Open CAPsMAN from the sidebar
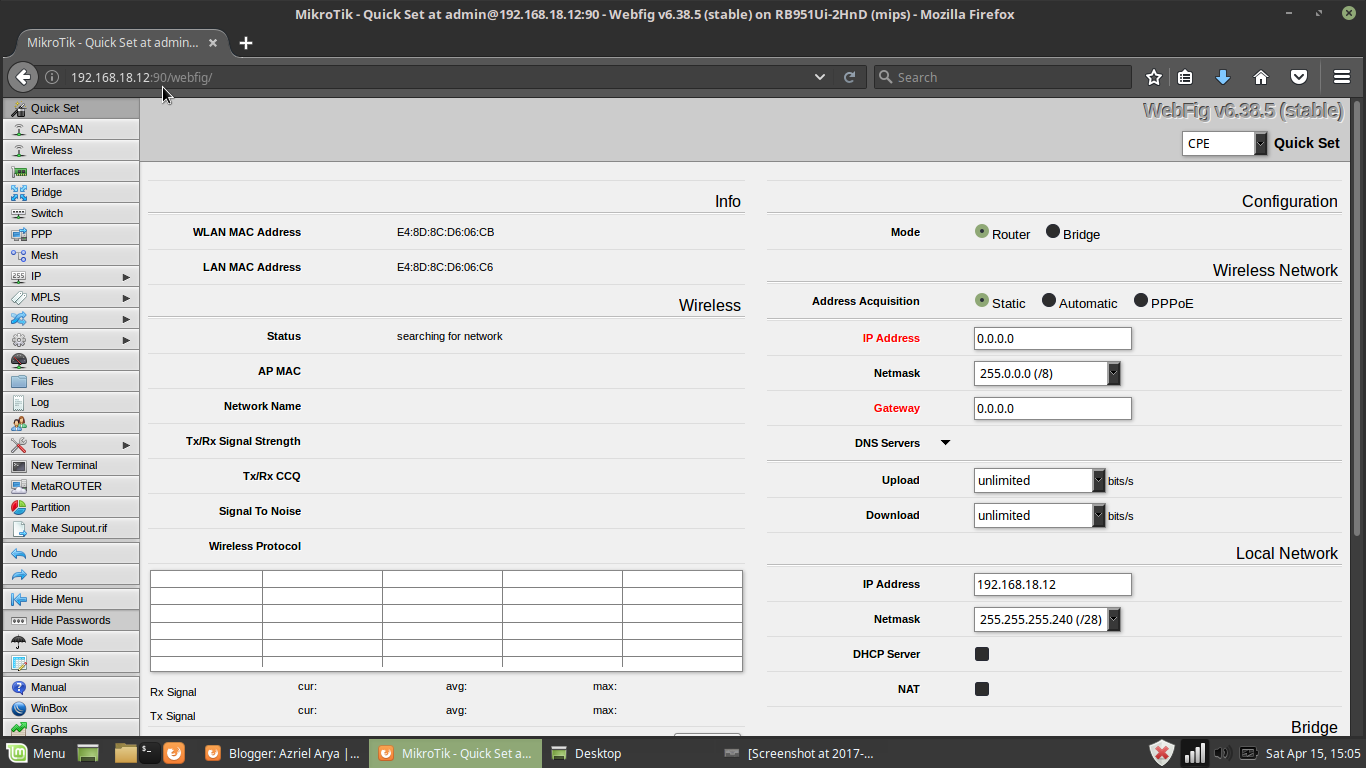The image size is (1366, 768). (70, 129)
